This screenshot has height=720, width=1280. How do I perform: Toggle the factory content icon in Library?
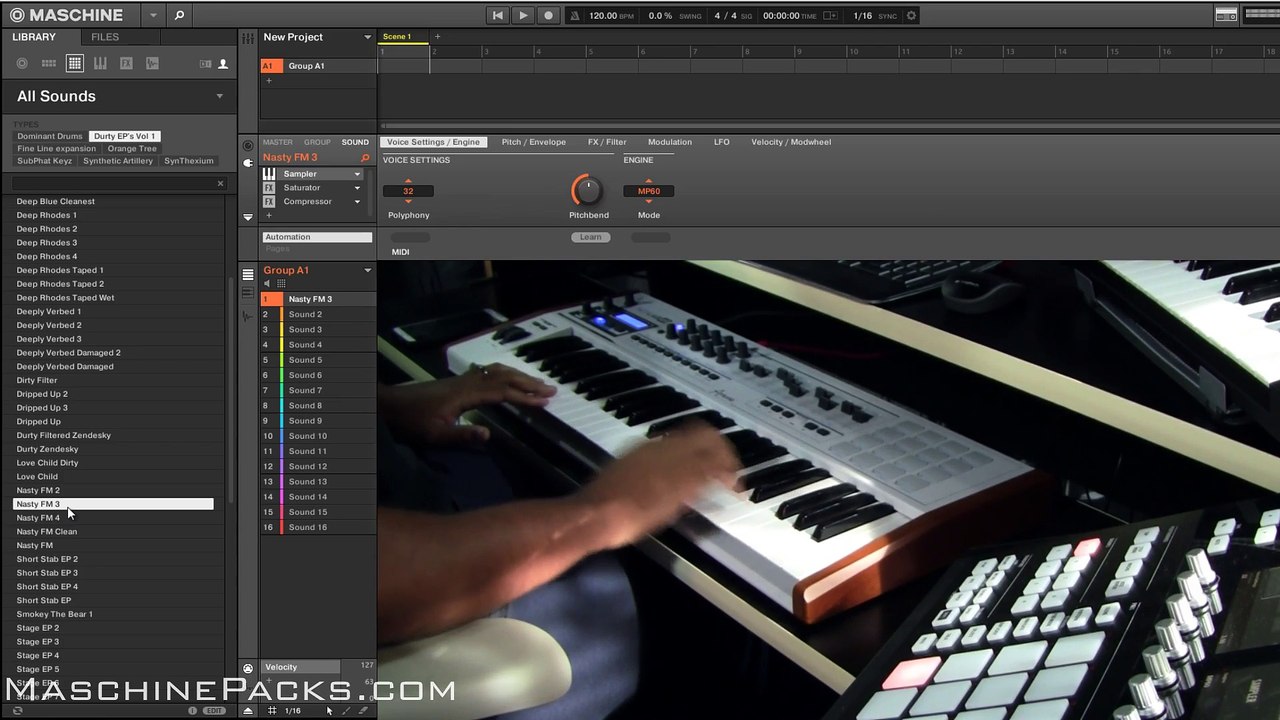coord(205,63)
